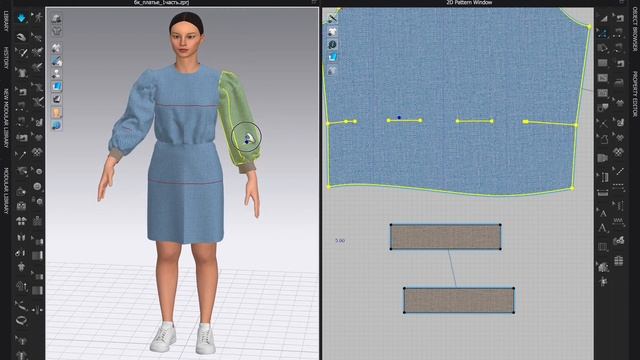Select the lower letter A annotation tool
Image resolution: width=640 pixels, height=360 pixels.
click(603, 229)
